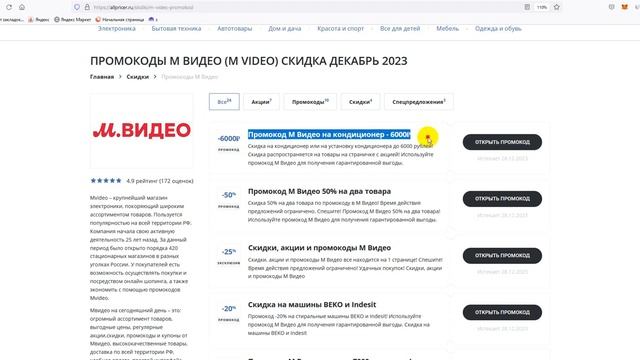The image size is (640, 360).
Task: Click the page heading ПРОМОКОДЫ М ВИДЕО
Action: pyautogui.click(x=249, y=61)
